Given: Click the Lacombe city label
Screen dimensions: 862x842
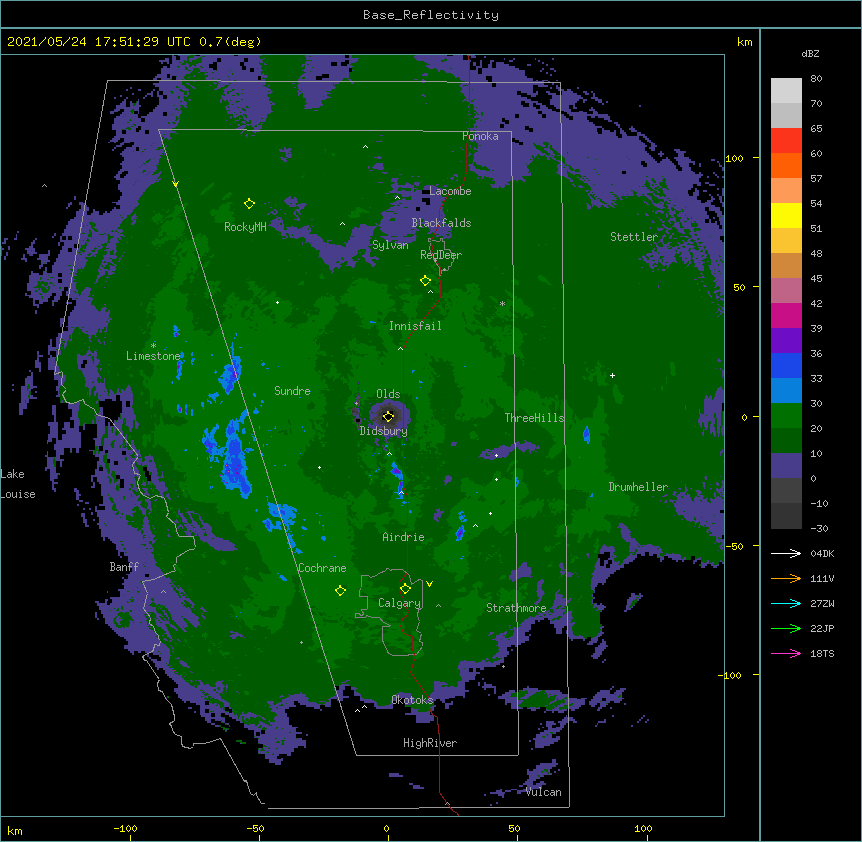Looking at the screenshot, I should (x=450, y=191).
